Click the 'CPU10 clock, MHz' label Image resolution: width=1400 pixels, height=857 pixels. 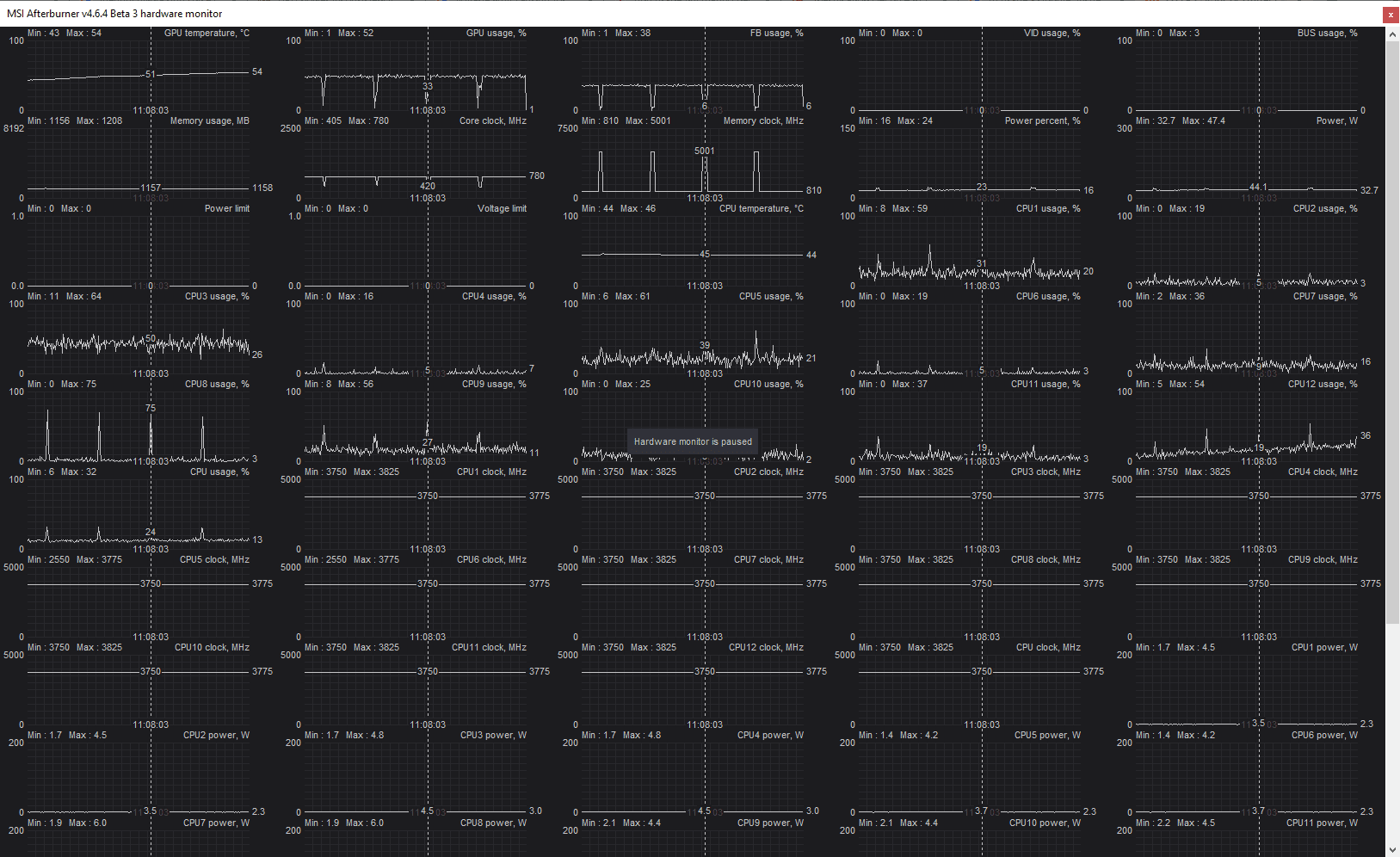click(212, 647)
